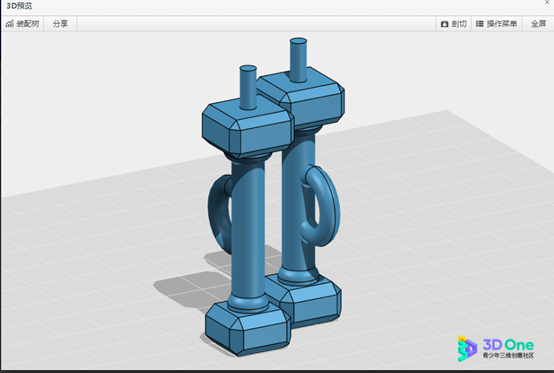Screen dimensions: 554x373
Task: Activate the 剖切 section-cut tool
Action: tap(454, 24)
